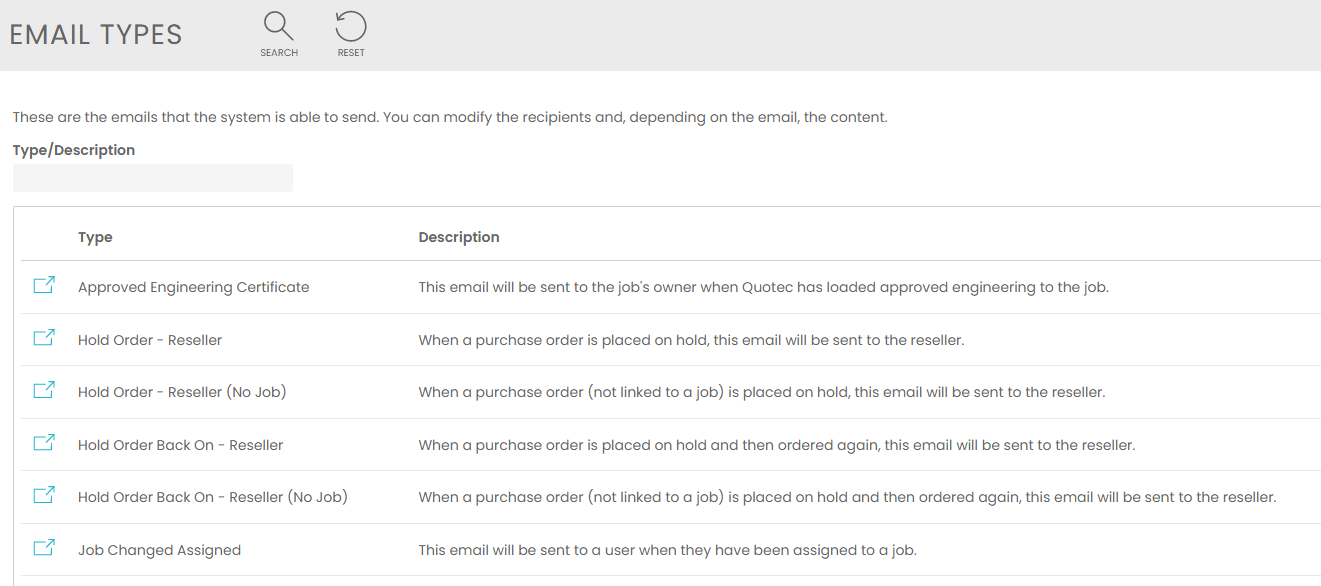Click the Search magnifier icon

coord(279,25)
